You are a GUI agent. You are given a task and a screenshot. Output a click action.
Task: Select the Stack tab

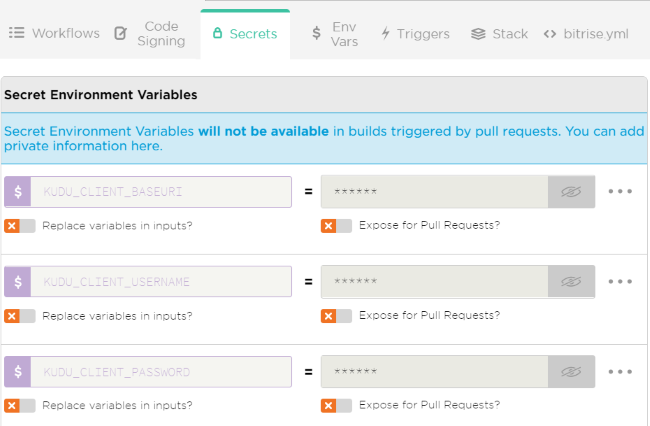499,34
